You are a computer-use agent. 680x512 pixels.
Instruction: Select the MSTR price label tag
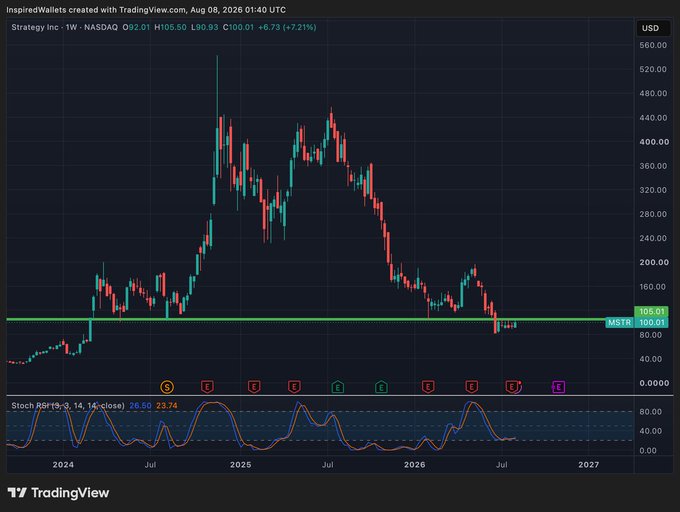pyautogui.click(x=619, y=323)
